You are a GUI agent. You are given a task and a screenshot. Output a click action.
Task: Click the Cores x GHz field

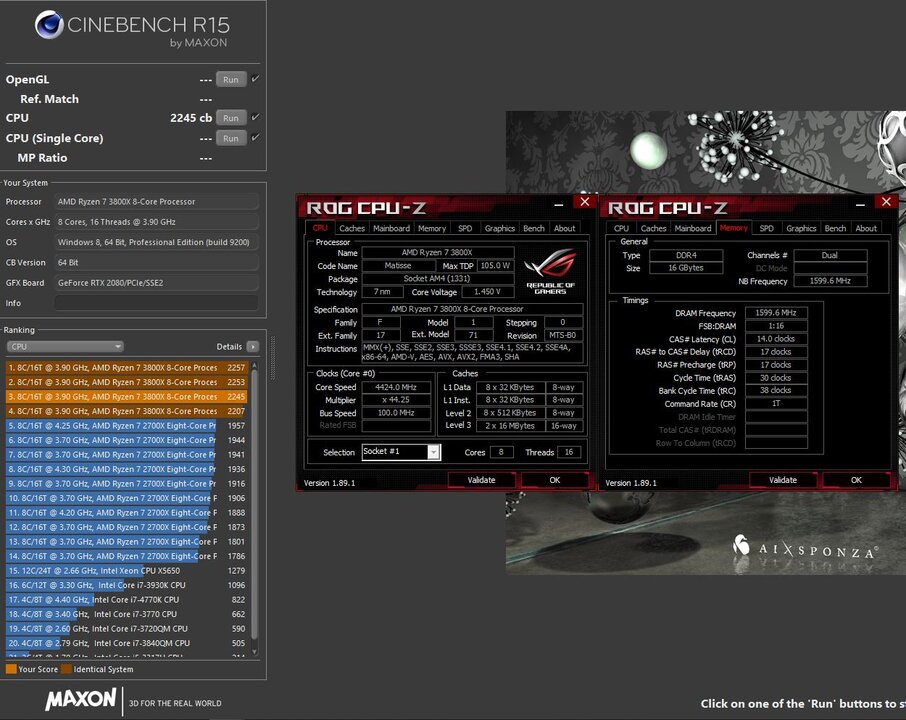(156, 222)
